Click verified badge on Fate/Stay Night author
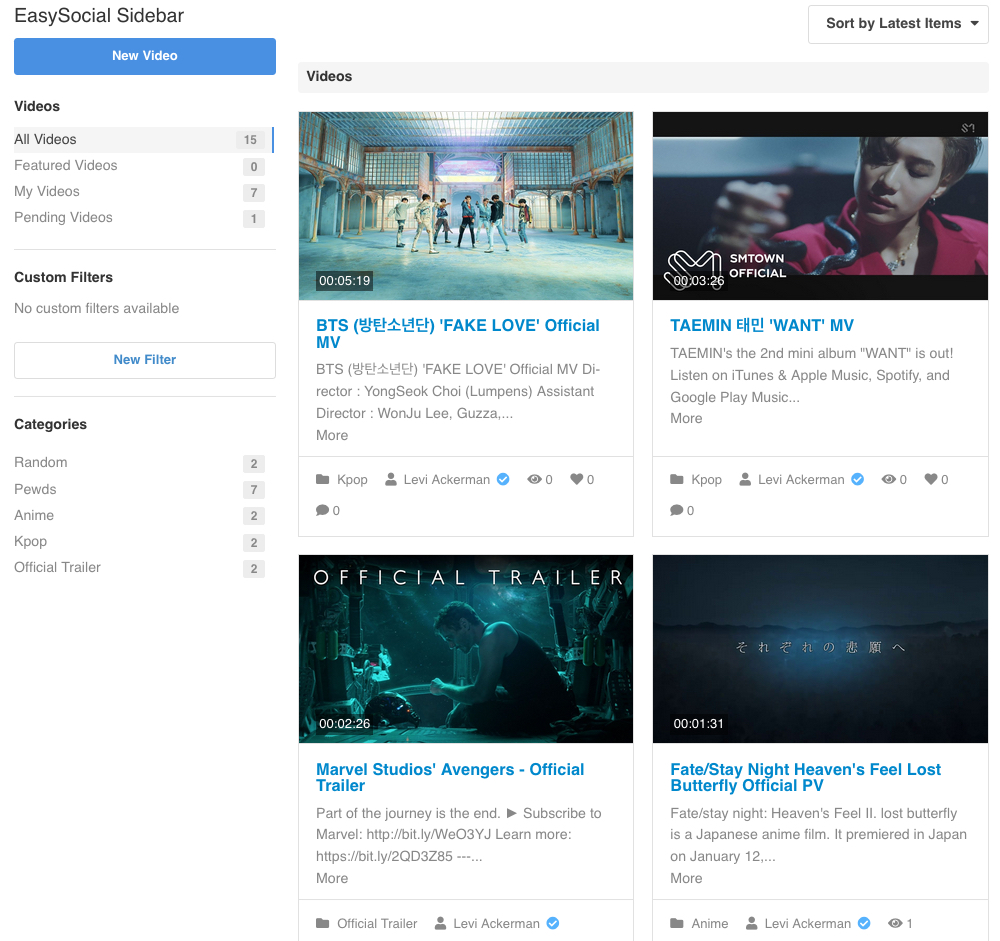 click(864, 923)
